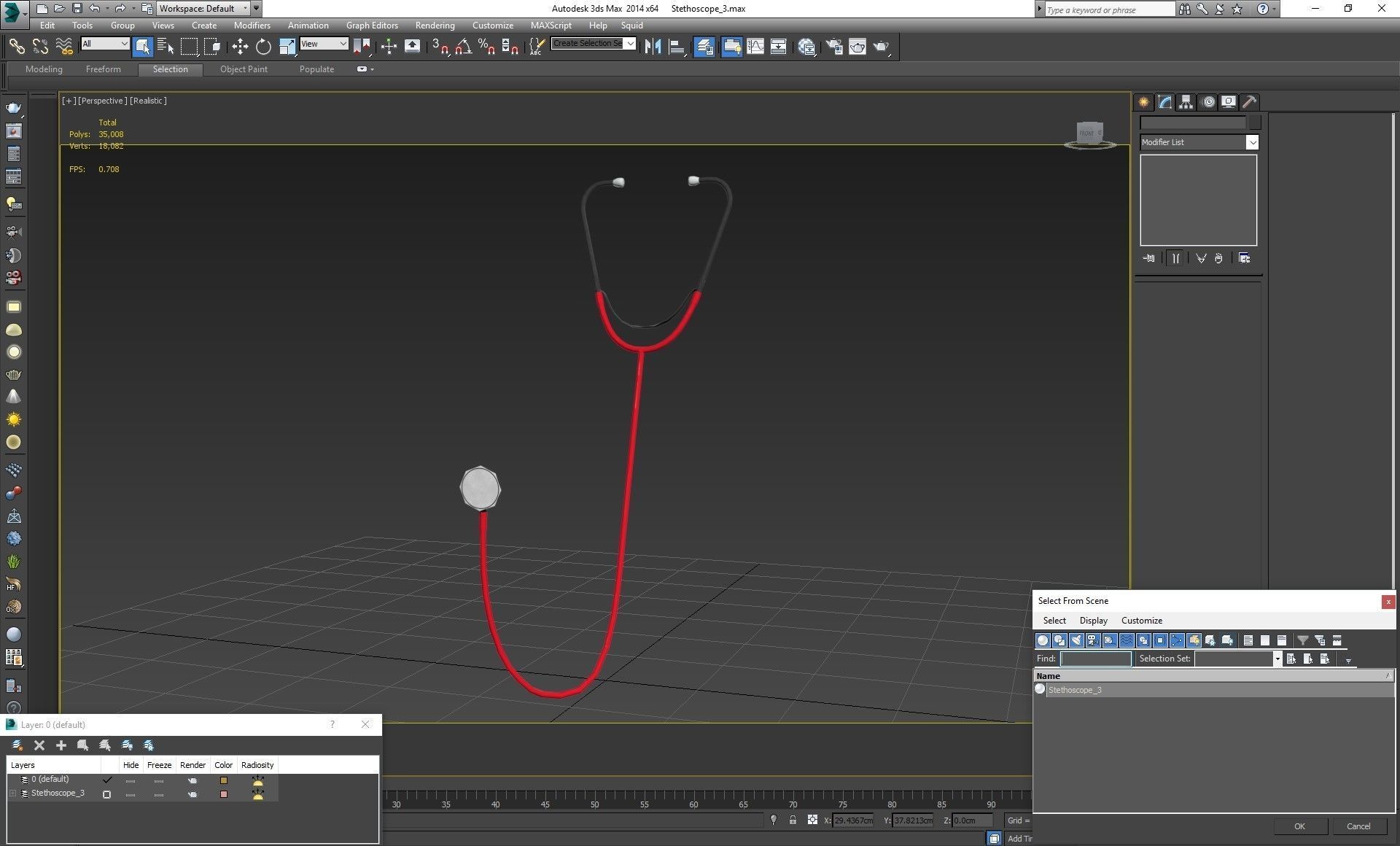Switch to the Object Paint ribbon tab
The height and width of the screenshot is (846, 1400).
coord(244,69)
